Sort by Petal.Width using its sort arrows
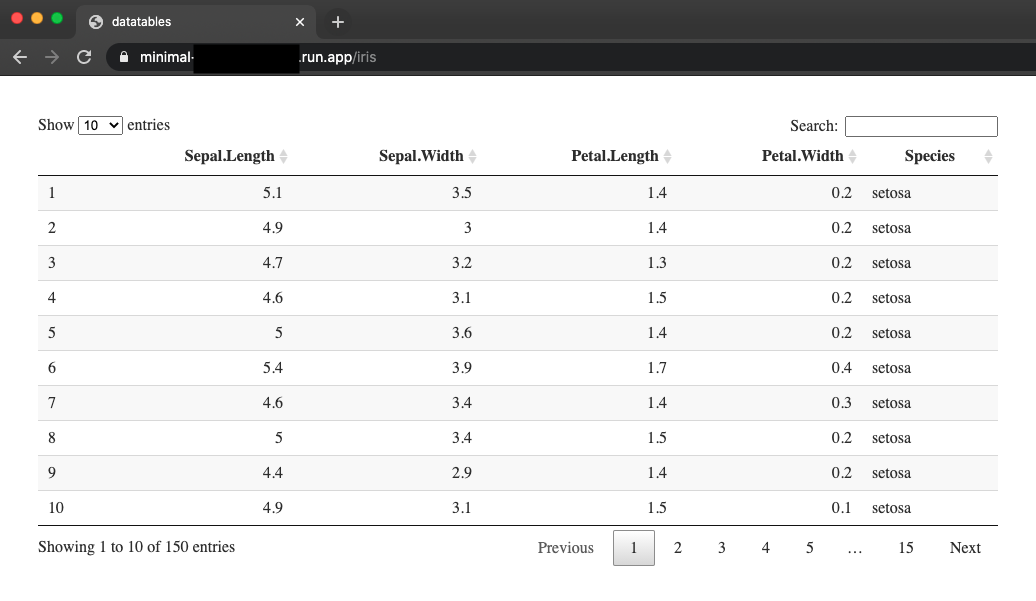The image size is (1036, 601). (x=852, y=157)
